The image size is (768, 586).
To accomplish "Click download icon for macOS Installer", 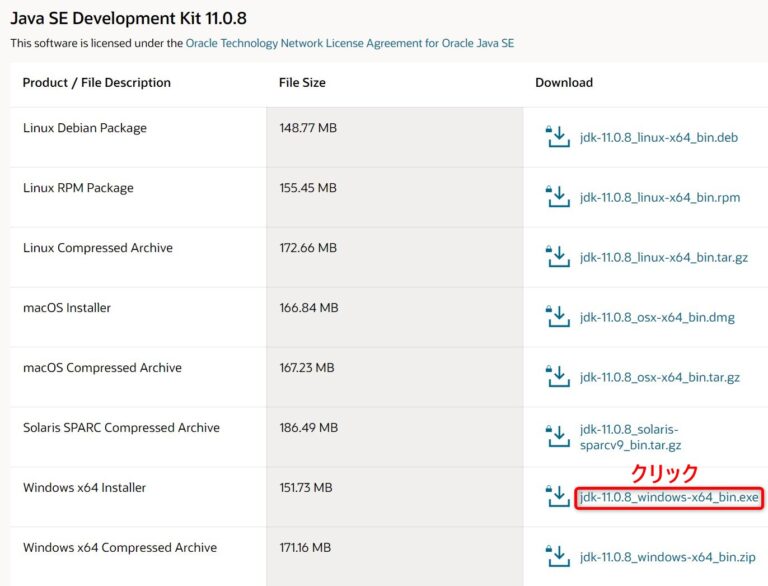I will pos(556,317).
